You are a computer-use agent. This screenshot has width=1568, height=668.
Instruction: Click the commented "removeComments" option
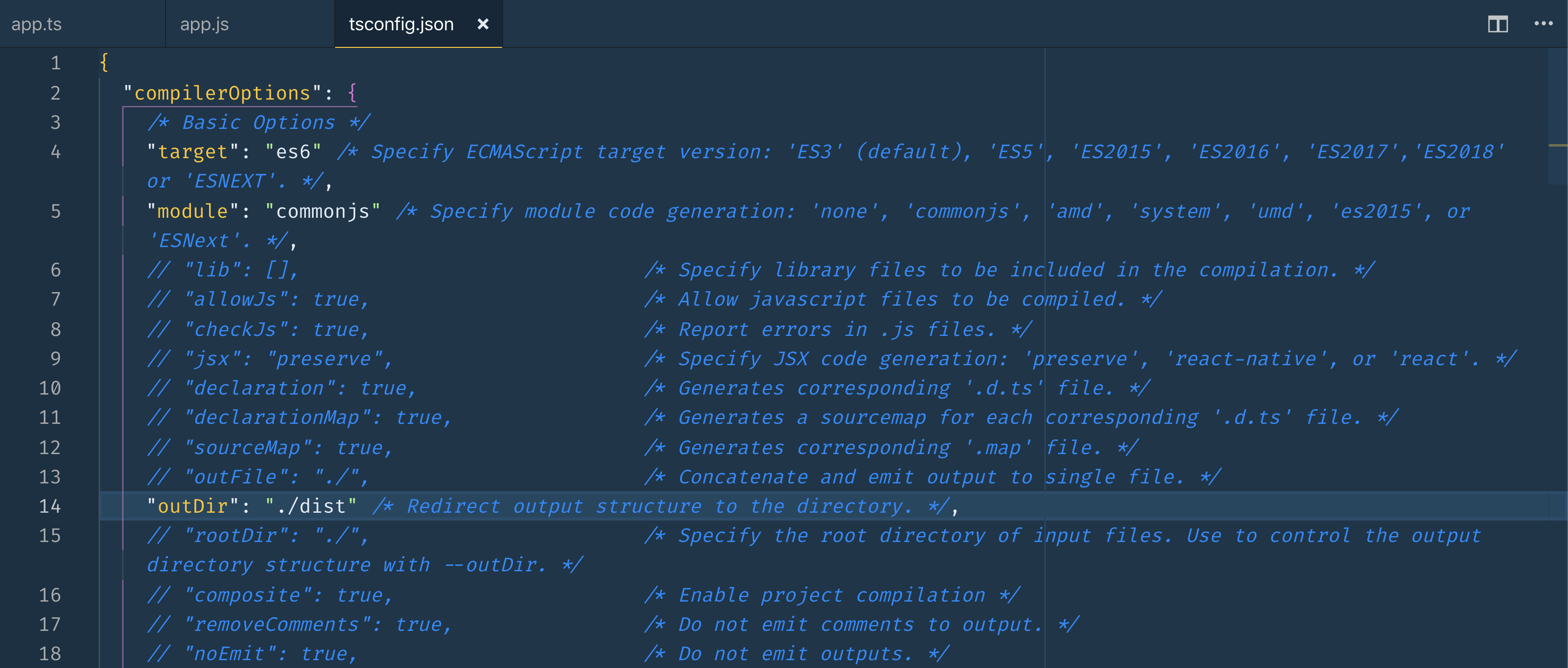(x=299, y=625)
